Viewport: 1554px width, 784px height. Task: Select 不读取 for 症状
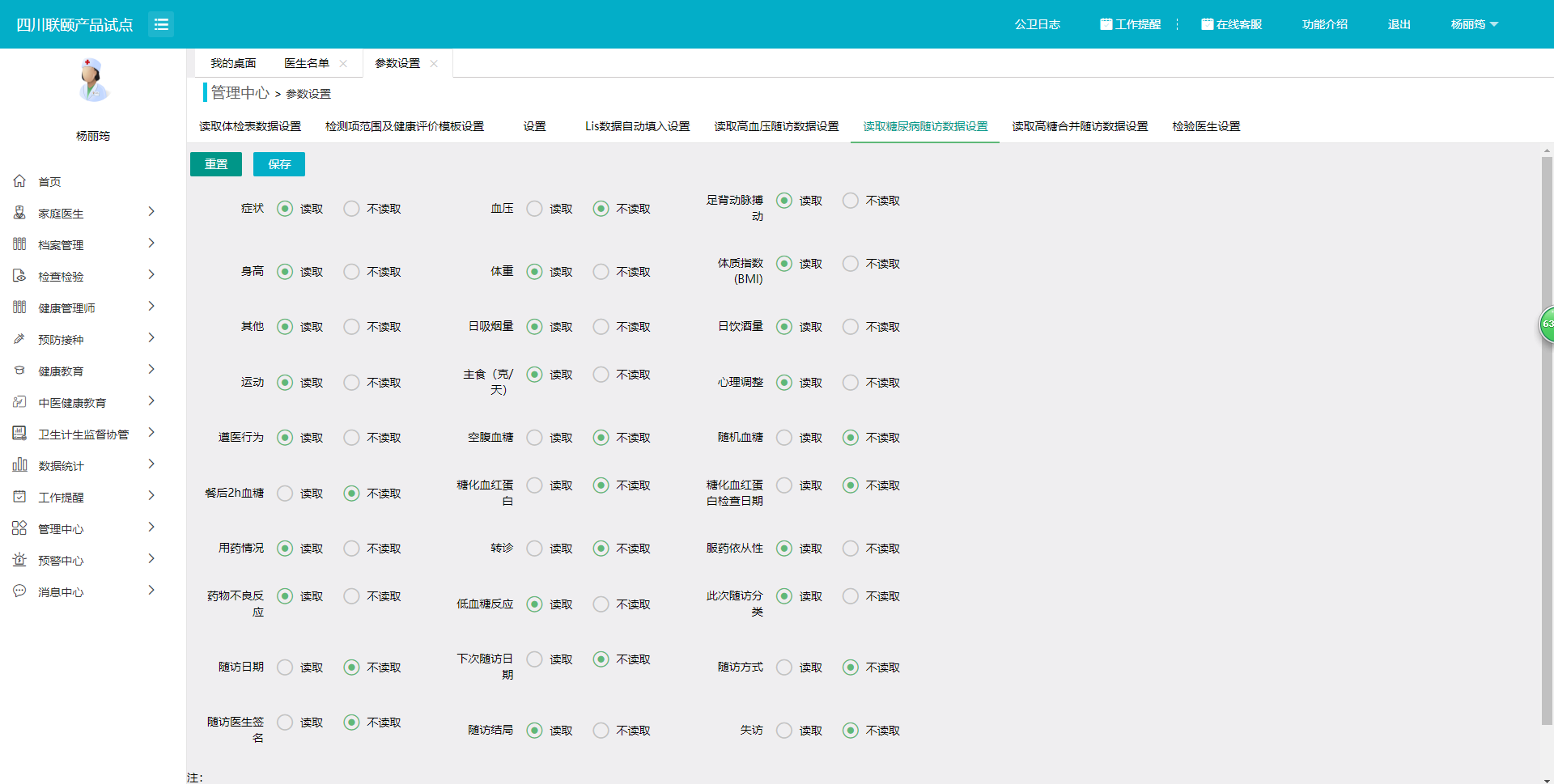coord(351,209)
